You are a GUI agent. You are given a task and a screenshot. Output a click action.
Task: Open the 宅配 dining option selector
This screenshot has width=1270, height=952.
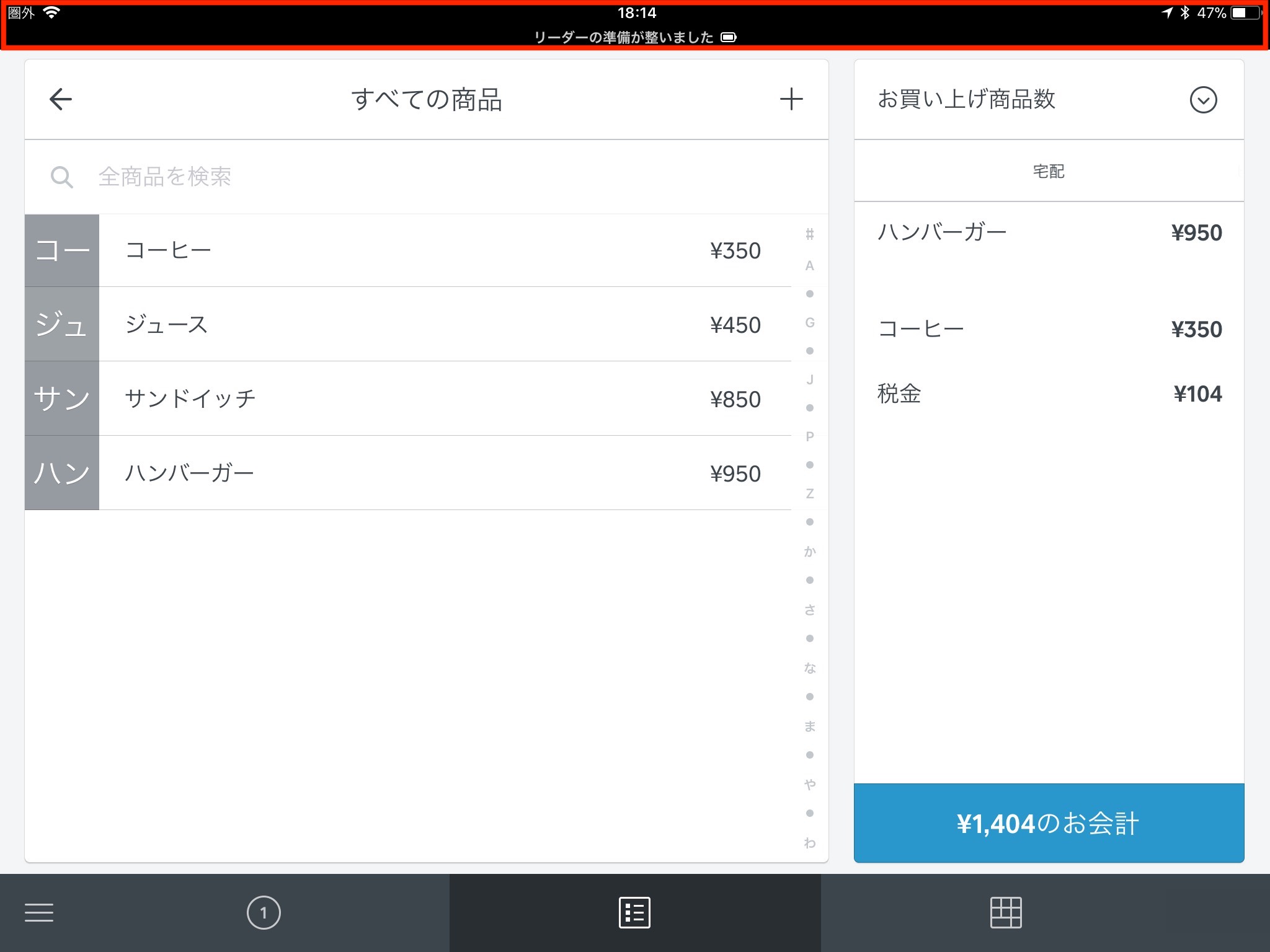[x=1048, y=171]
